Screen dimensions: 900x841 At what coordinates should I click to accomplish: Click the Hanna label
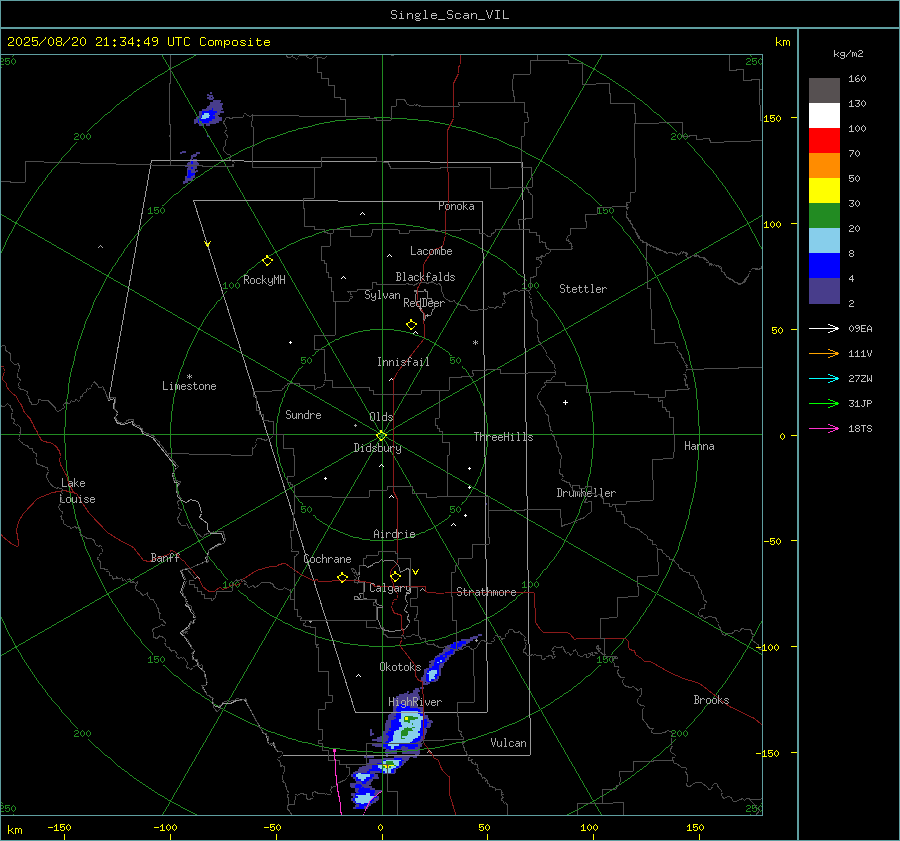click(699, 446)
